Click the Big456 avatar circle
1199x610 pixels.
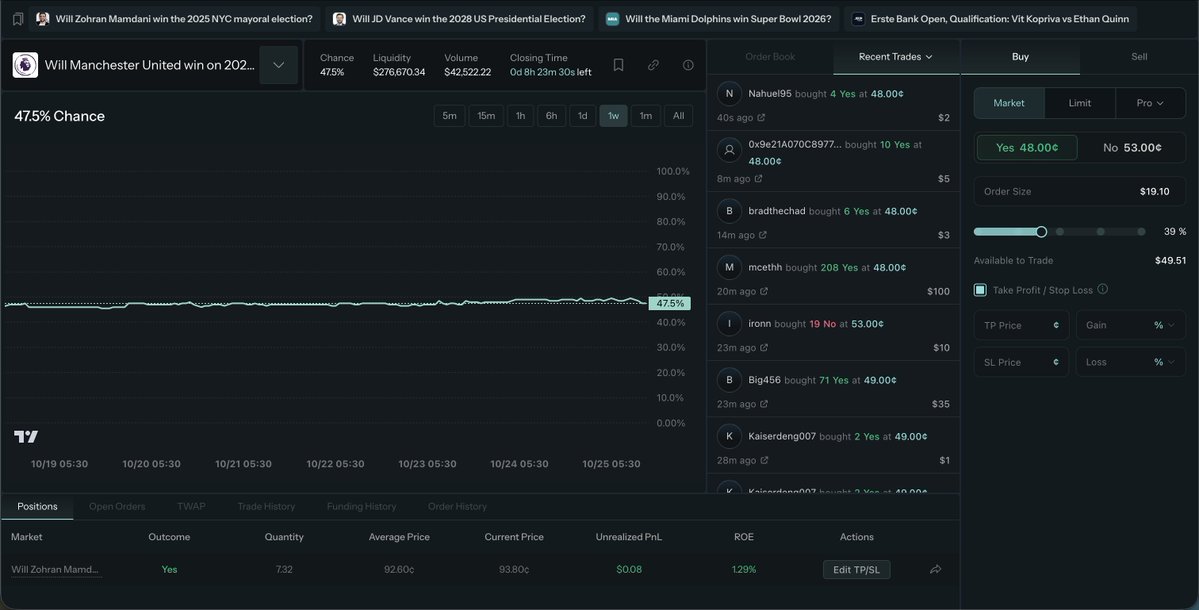(x=729, y=380)
